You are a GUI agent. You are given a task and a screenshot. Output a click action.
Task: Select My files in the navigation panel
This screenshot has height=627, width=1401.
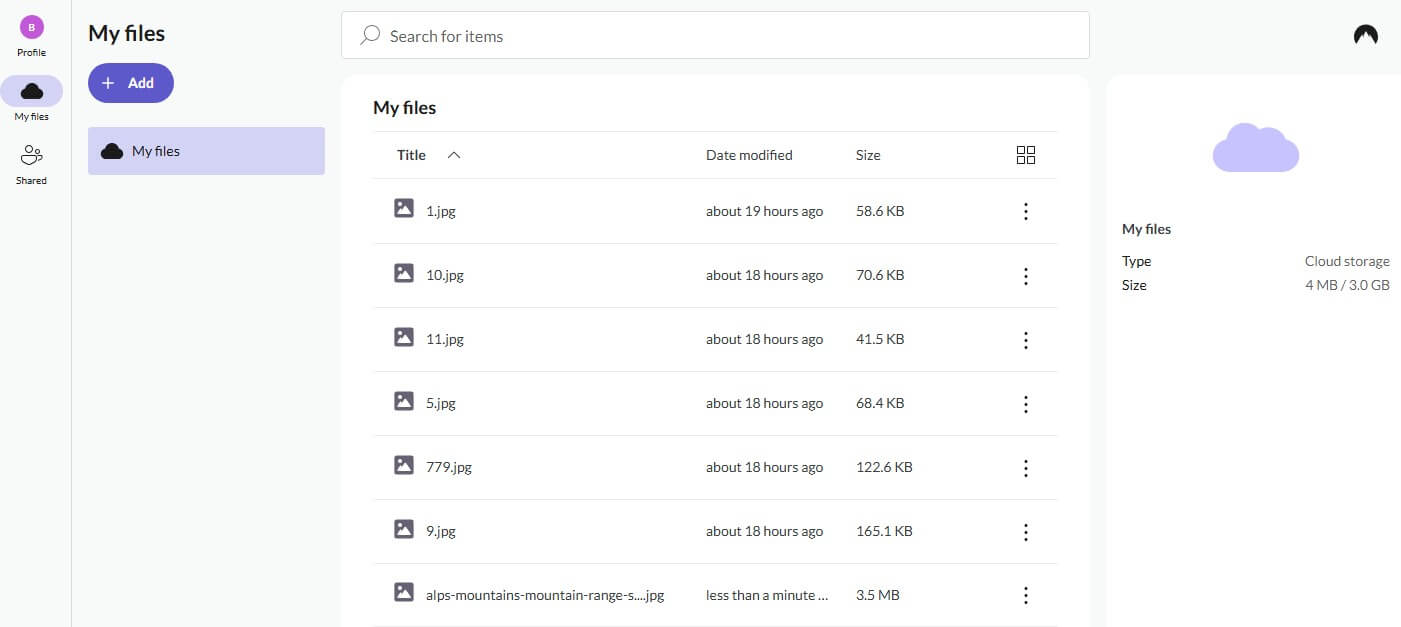[206, 151]
